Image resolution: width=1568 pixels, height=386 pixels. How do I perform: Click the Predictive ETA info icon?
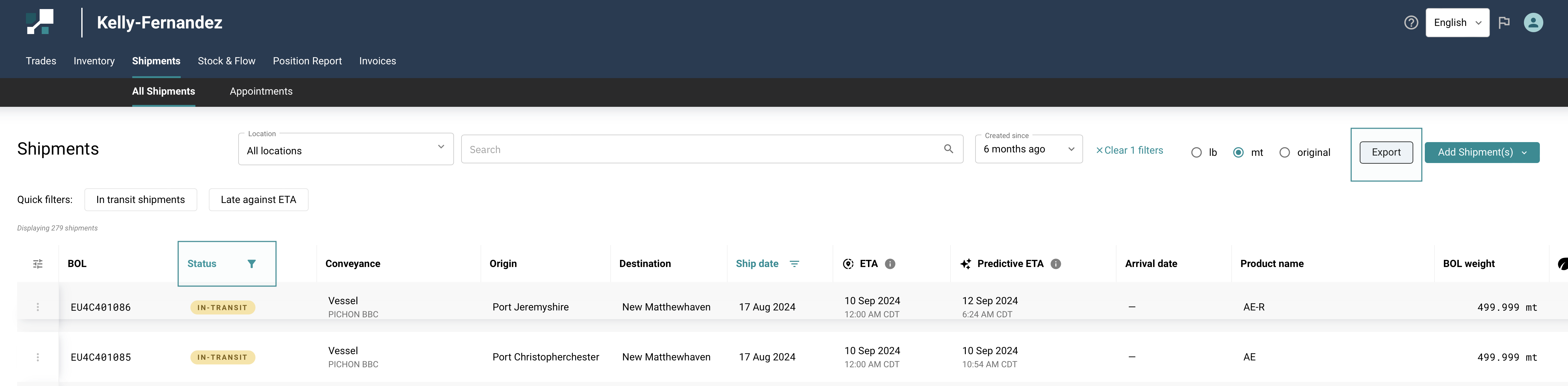click(x=1056, y=264)
